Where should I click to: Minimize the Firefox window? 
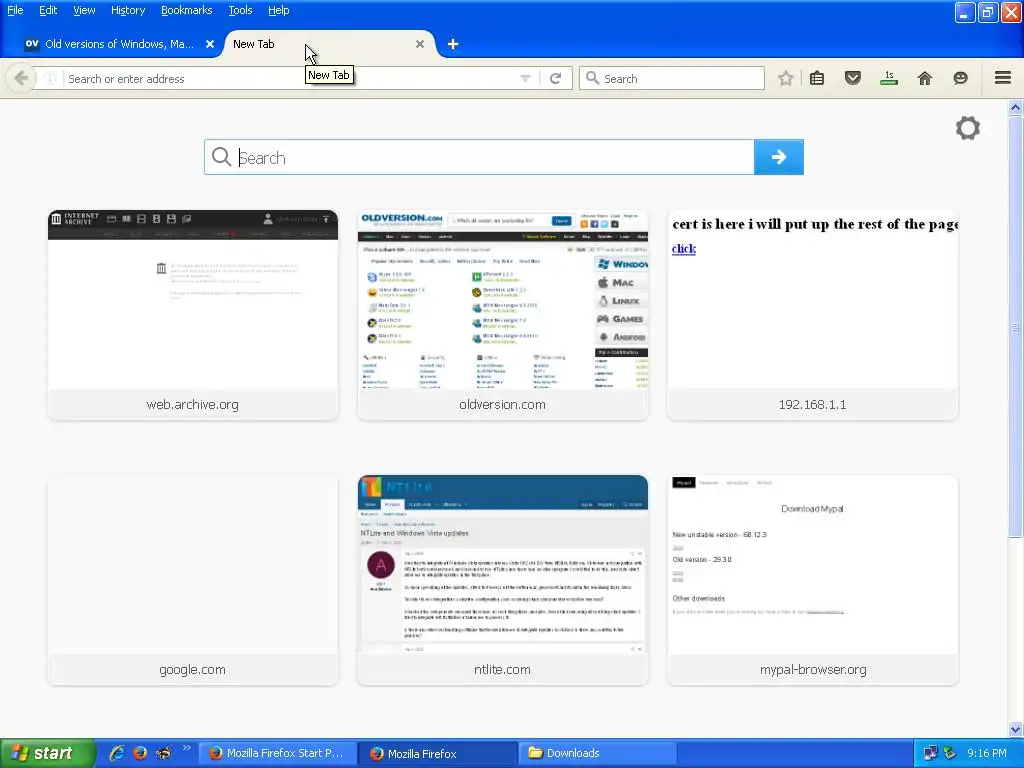pos(965,12)
